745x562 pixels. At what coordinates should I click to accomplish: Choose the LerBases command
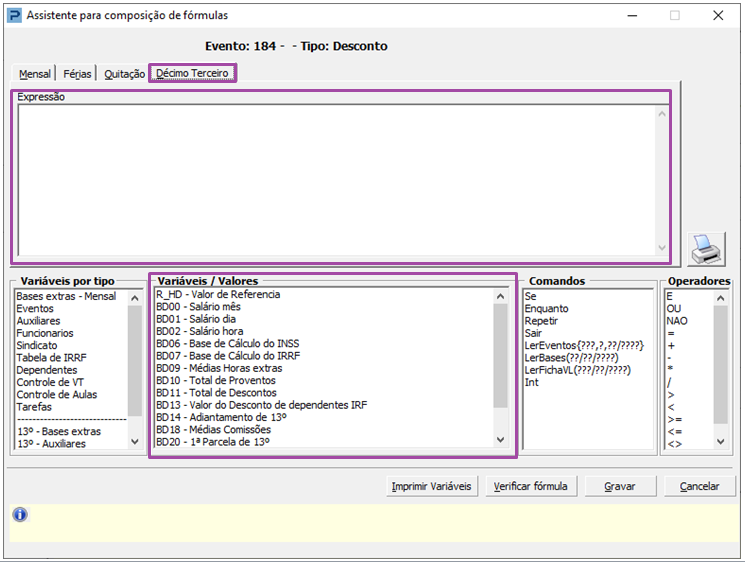572,358
